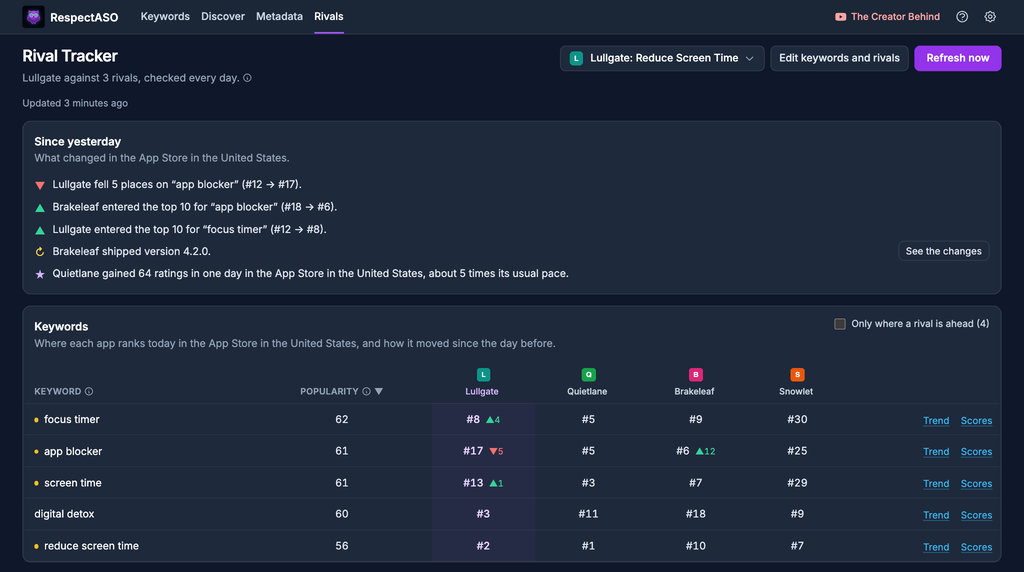
Task: Click the Refresh now button
Action: point(957,58)
